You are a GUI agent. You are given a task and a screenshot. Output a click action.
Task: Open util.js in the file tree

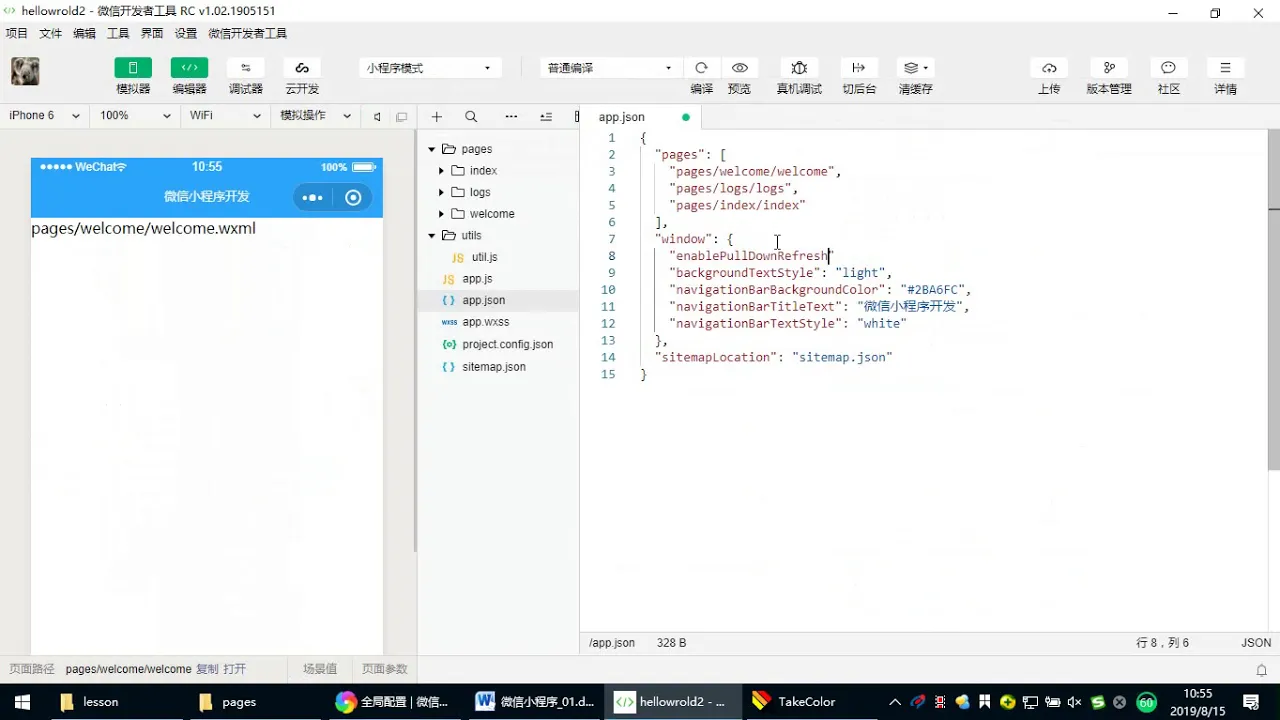[x=484, y=258]
